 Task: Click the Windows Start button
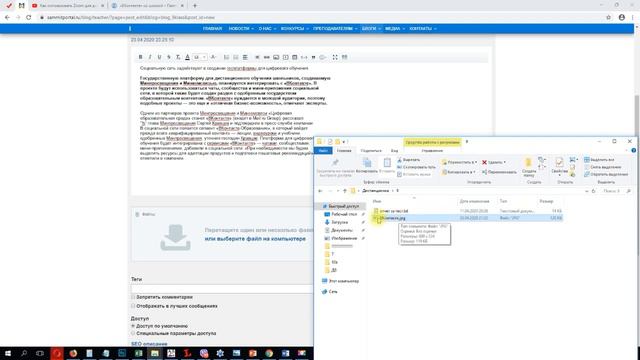[8, 353]
